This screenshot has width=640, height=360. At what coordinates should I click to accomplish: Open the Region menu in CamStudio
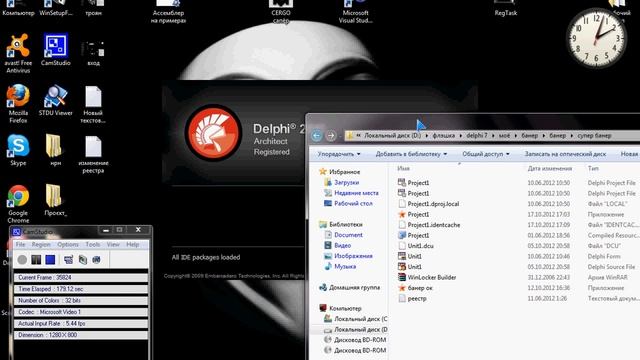pyautogui.click(x=41, y=244)
